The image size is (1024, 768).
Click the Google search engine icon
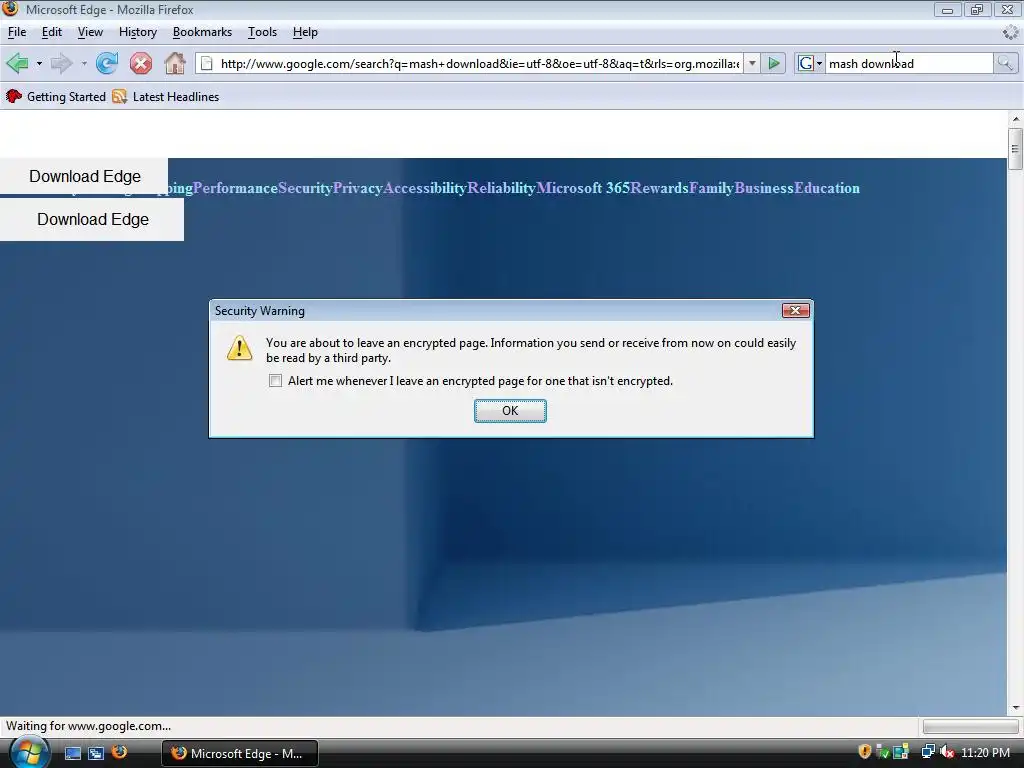806,63
